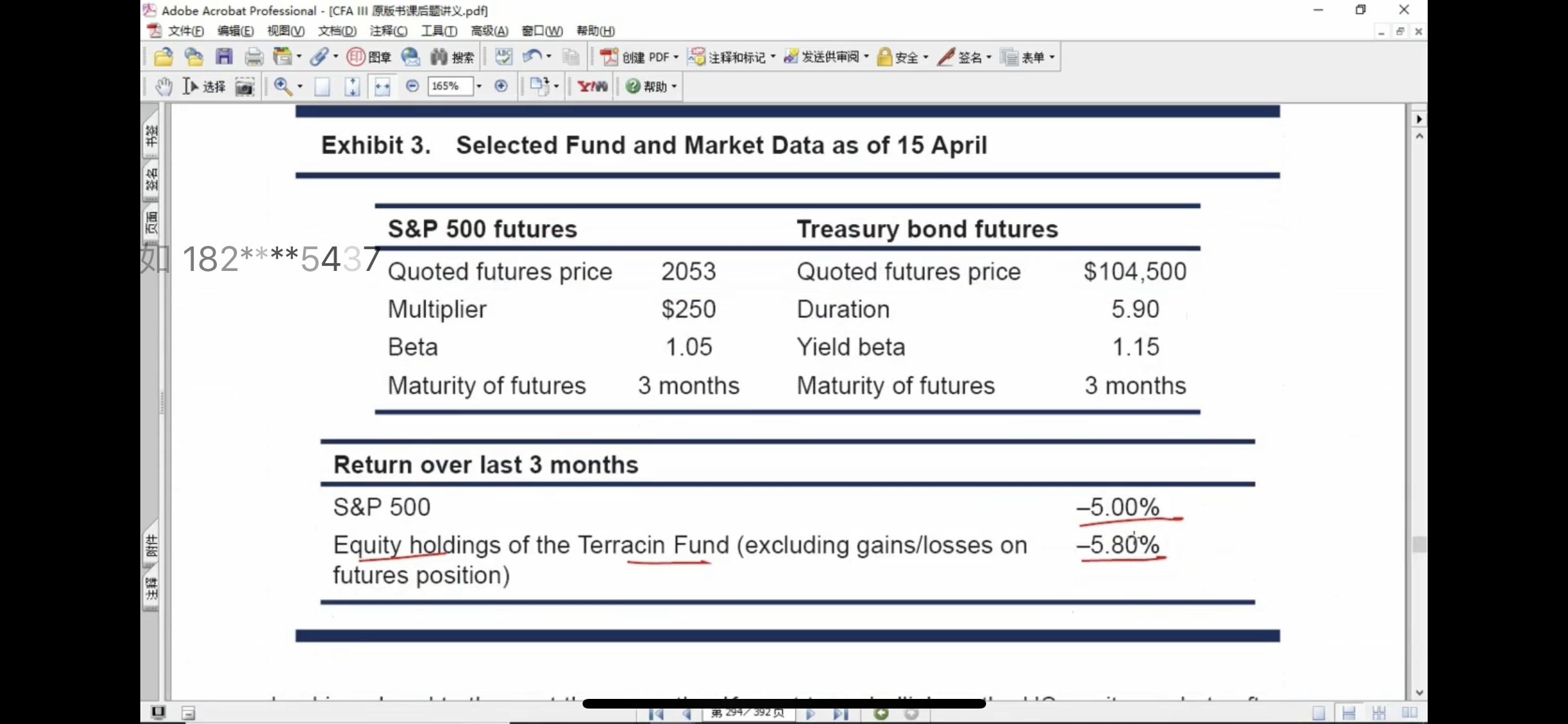Click the vertical scrollbar up arrow
1568x724 pixels.
[x=1419, y=136]
